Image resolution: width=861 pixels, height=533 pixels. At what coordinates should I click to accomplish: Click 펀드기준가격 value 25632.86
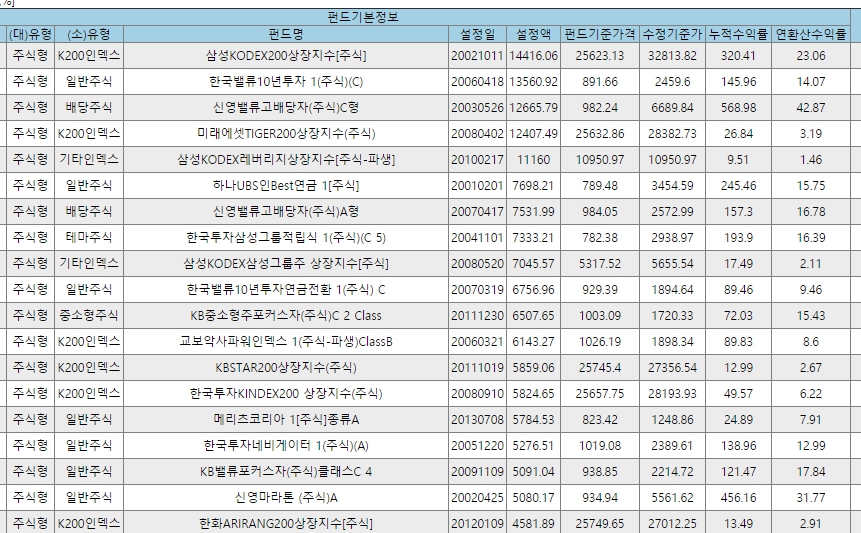point(600,133)
